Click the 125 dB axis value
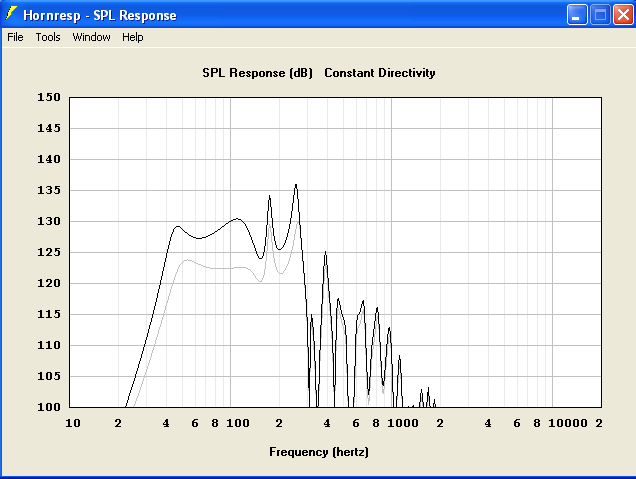The width and height of the screenshot is (636, 479). 49,252
